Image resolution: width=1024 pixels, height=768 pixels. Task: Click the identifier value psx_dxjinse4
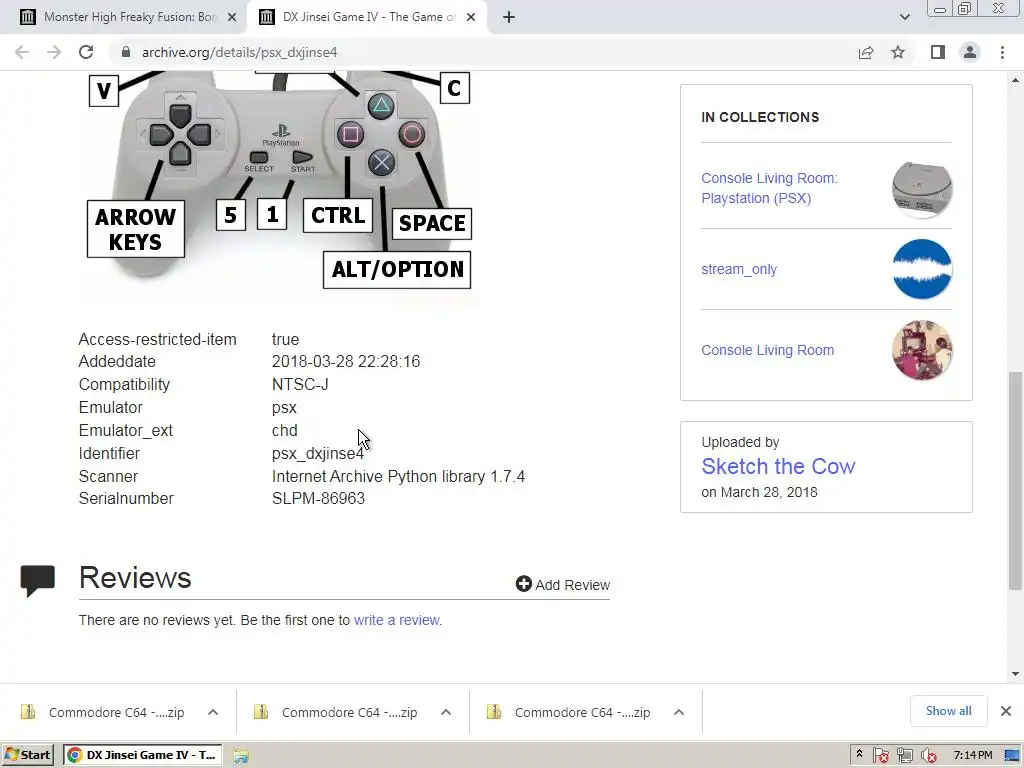(x=317, y=453)
